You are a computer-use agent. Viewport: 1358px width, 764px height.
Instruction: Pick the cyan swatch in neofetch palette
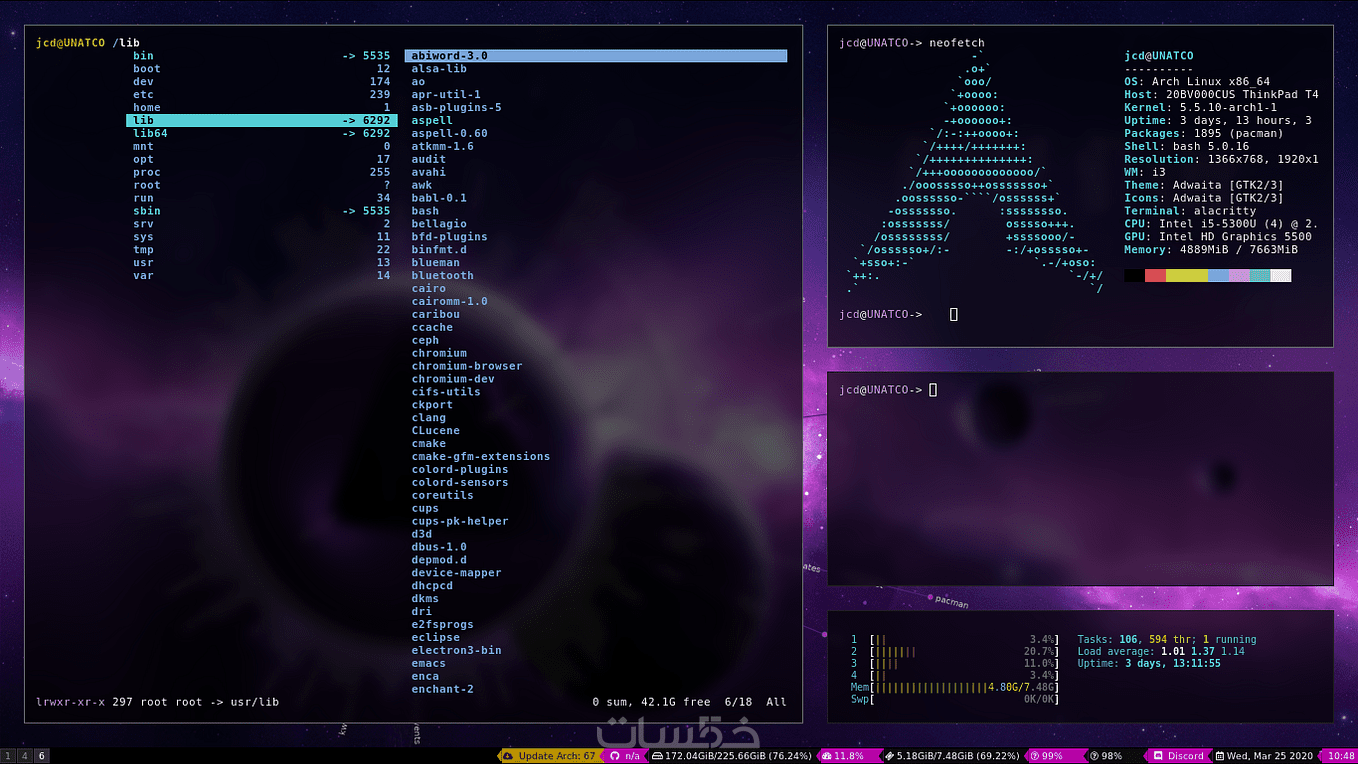1260,275
